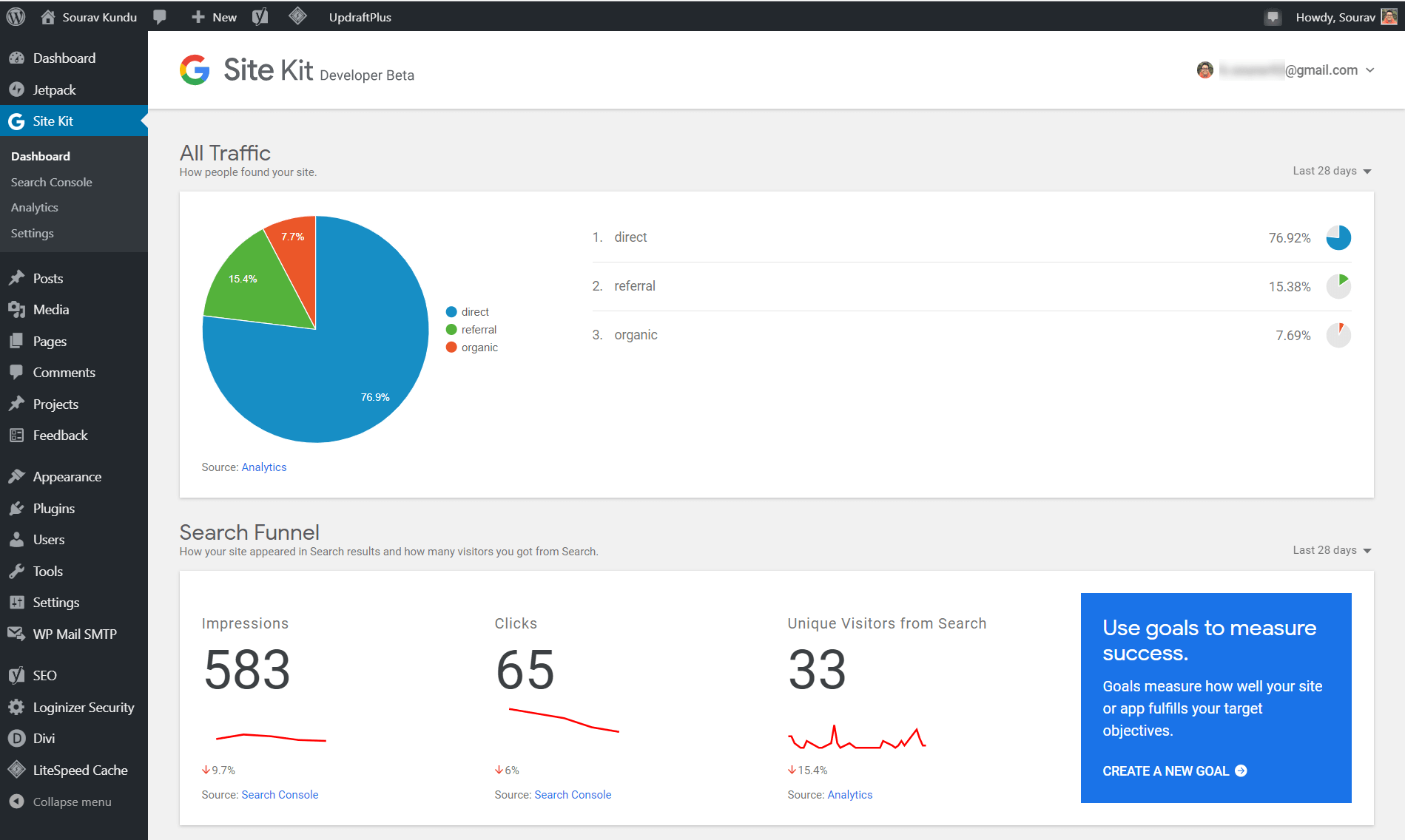This screenshot has height=840, width=1405.
Task: Open the Site Kit Dashboard submenu
Action: [41, 156]
